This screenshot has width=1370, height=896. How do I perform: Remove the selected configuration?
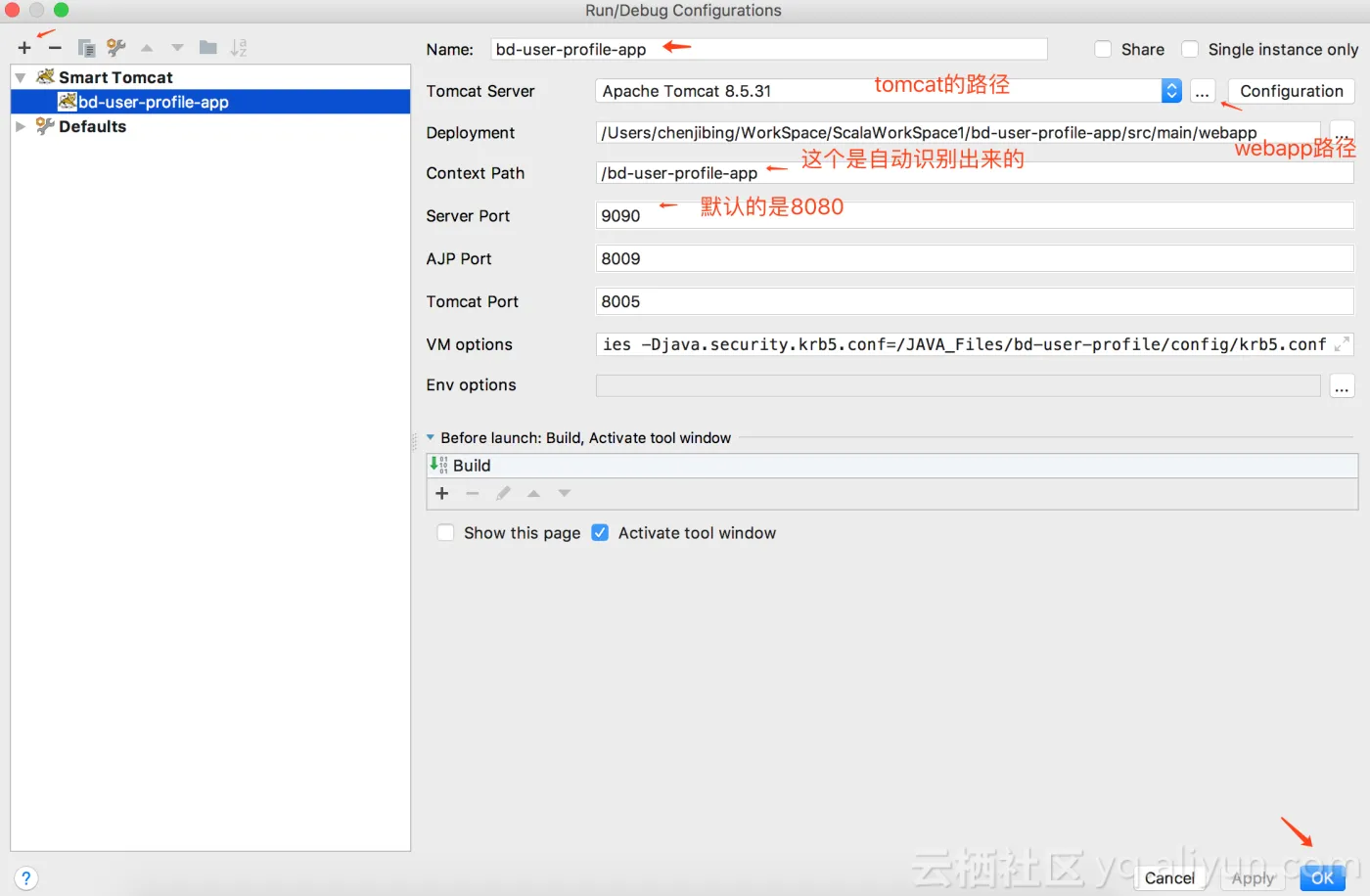(55, 47)
